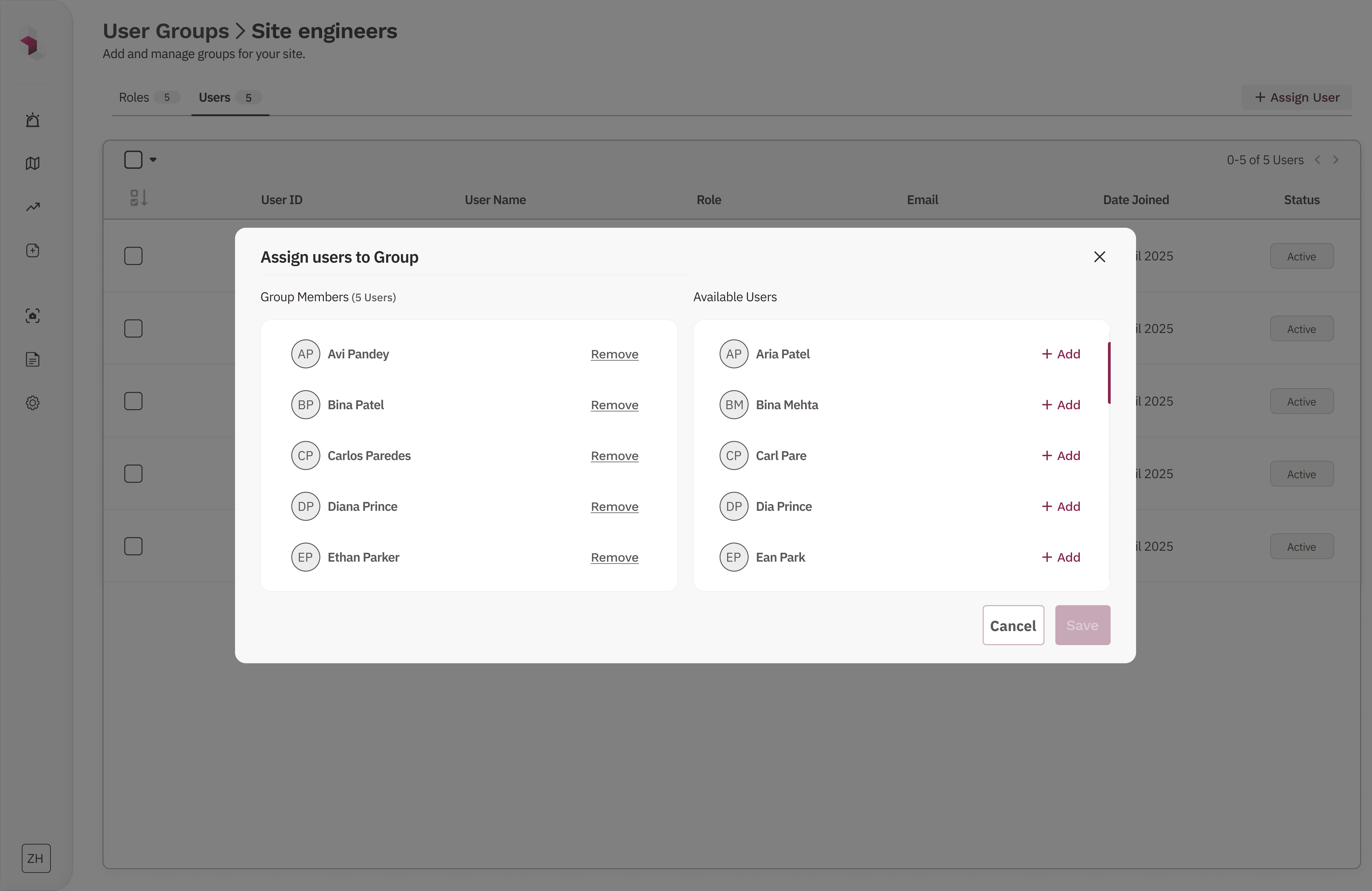Click the Available Users scrollbar thumb
This screenshot has width=1372, height=891.
1109,373
